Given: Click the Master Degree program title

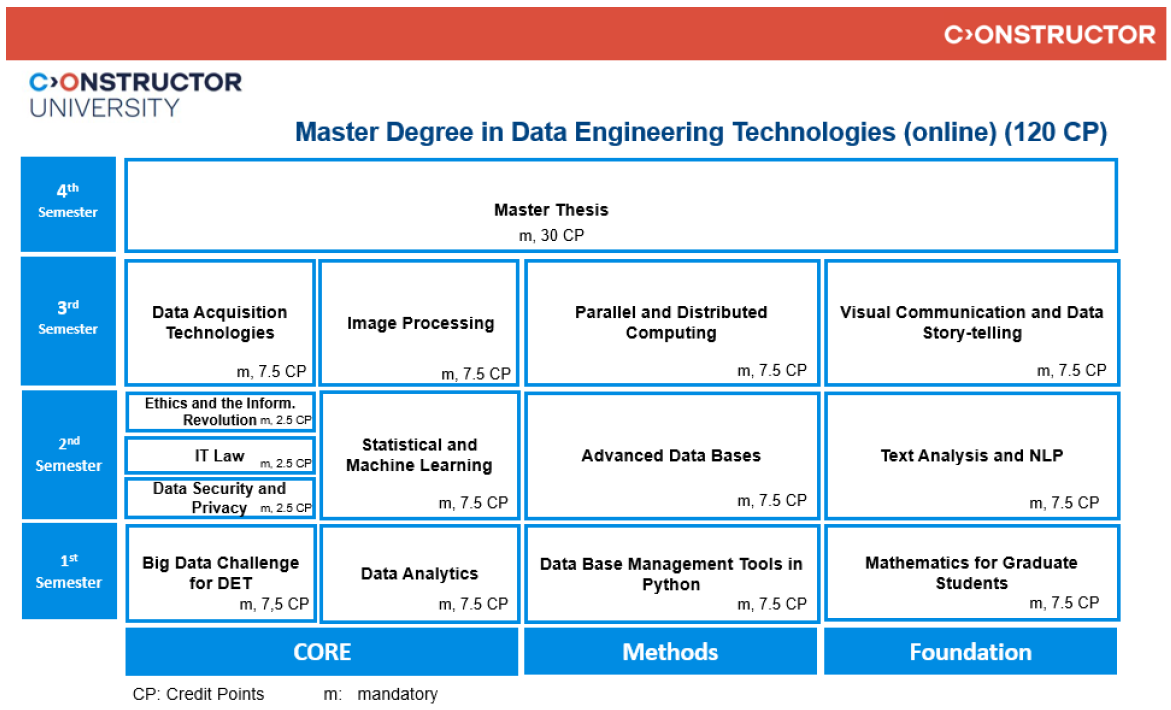Looking at the screenshot, I should point(701,132).
